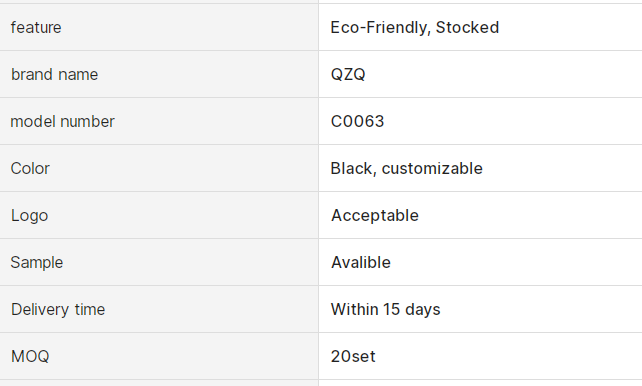Click the word 'customizable' in Color row
This screenshot has height=386, width=642.
tap(432, 169)
